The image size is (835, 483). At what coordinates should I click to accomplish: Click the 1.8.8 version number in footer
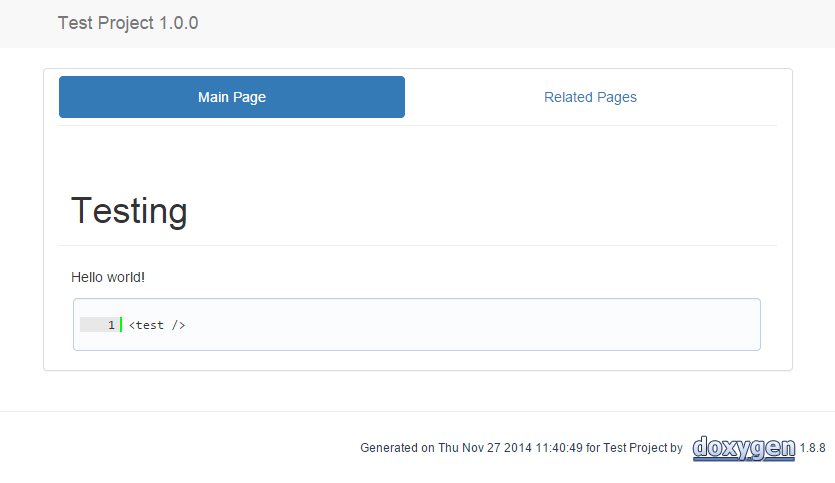(x=812, y=448)
